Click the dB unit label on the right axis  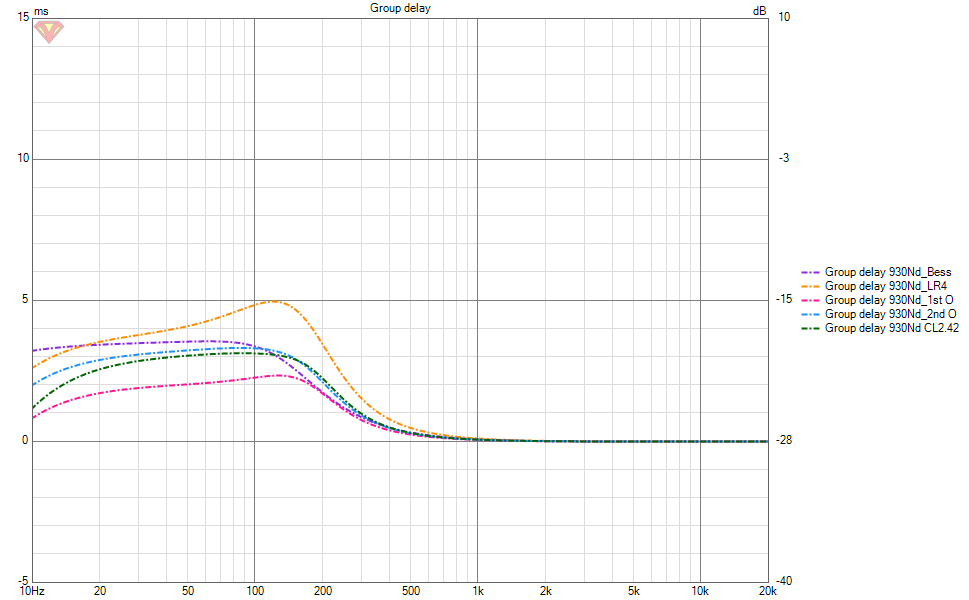click(760, 11)
